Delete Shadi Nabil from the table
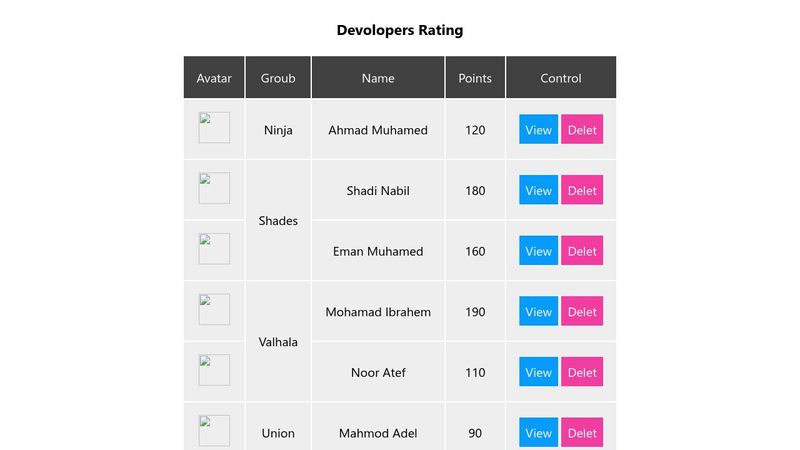Screen dimensions: 800x450 coord(582,191)
